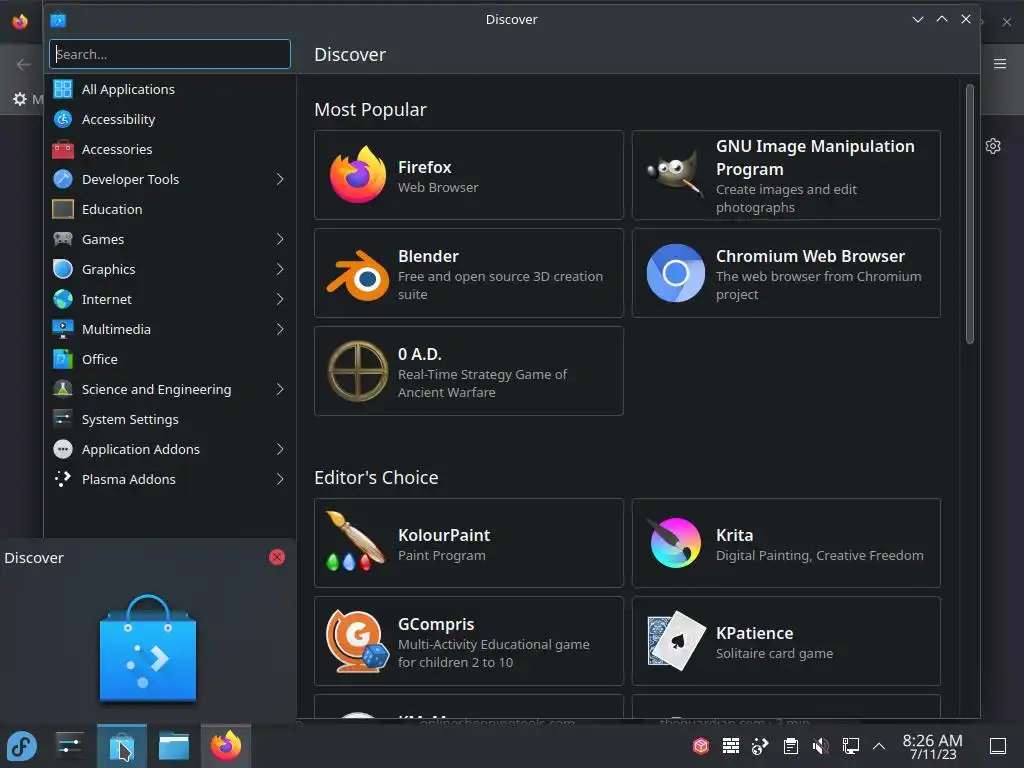Close the Discover taskbar preview tooltip
The width and height of the screenshot is (1024, 768).
tap(277, 557)
